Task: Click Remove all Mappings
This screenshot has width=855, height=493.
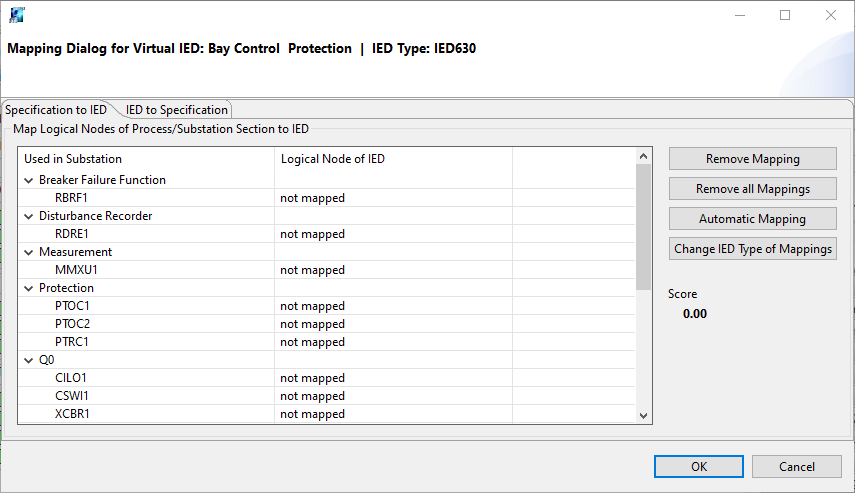Action: pyautogui.click(x=752, y=189)
